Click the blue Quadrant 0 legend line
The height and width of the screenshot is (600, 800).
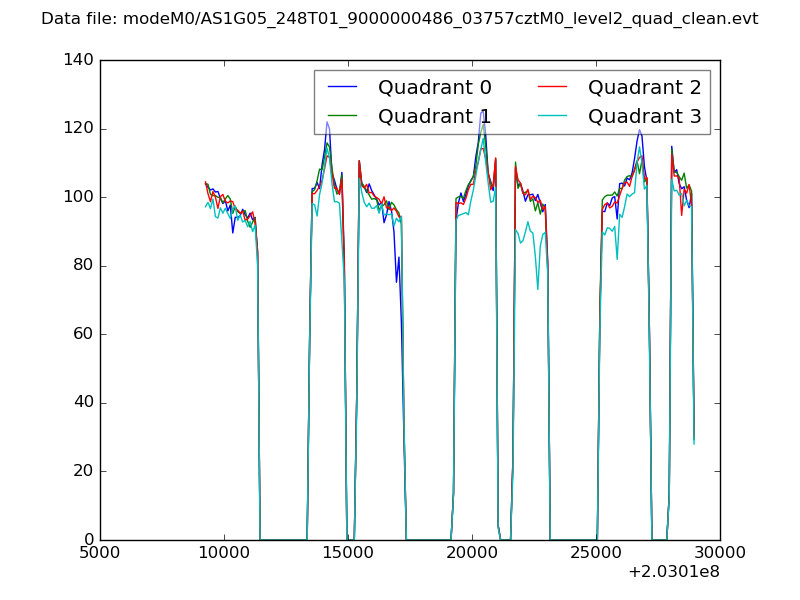pos(343,88)
